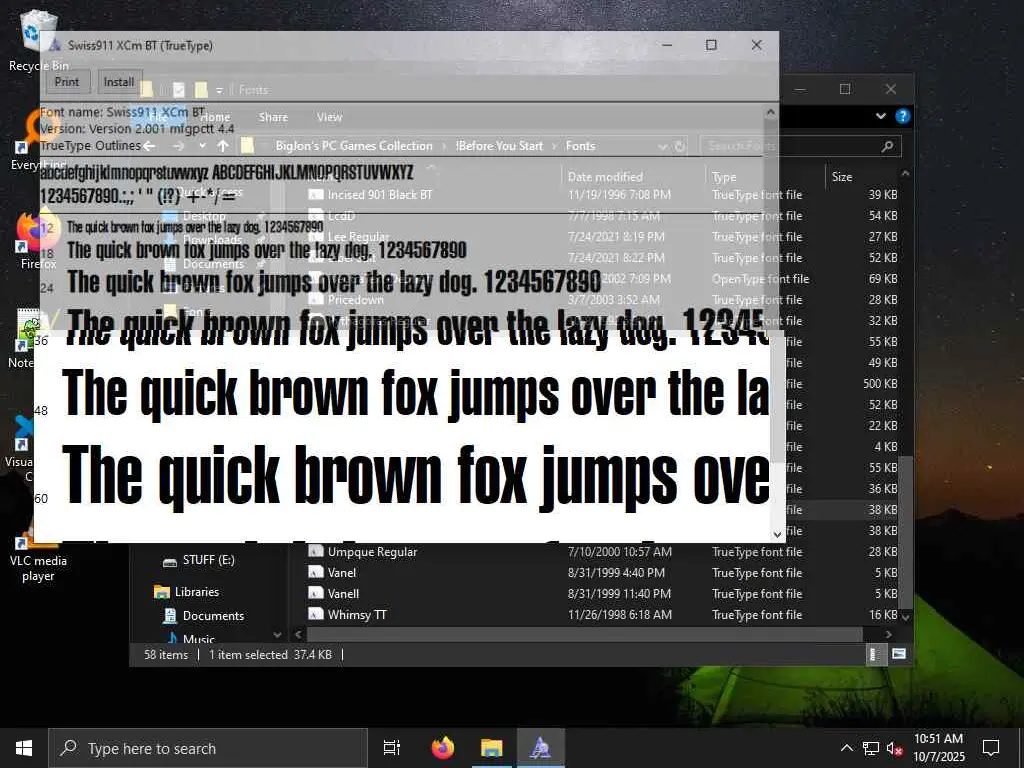
Task: Open File Explorer help via blue question mark
Action: pos(903,116)
